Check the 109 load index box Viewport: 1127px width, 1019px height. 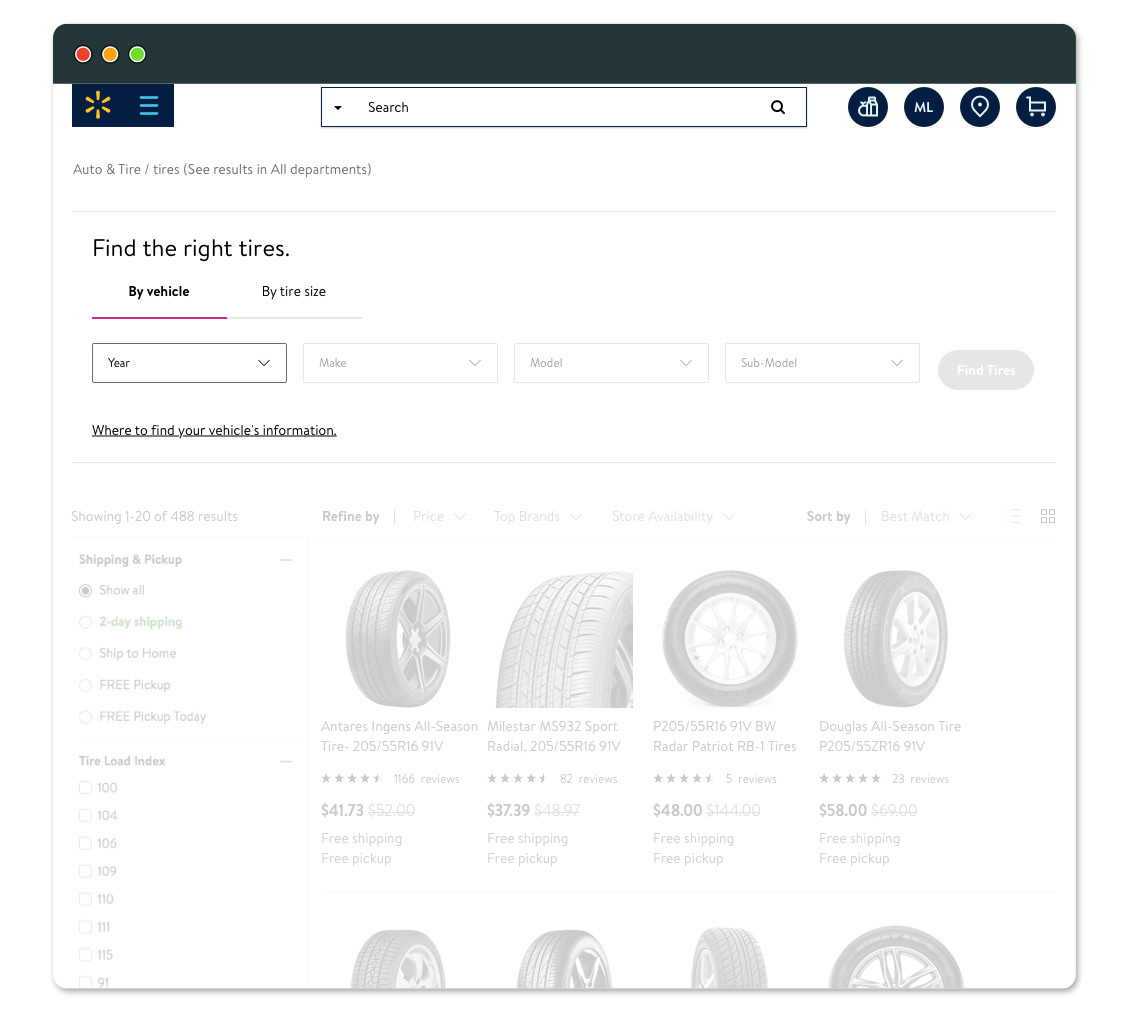click(86, 872)
